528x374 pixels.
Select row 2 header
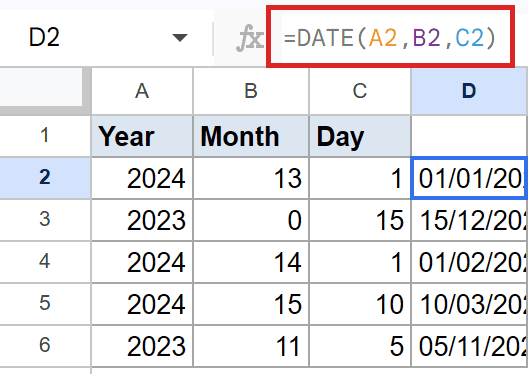click(x=45, y=178)
